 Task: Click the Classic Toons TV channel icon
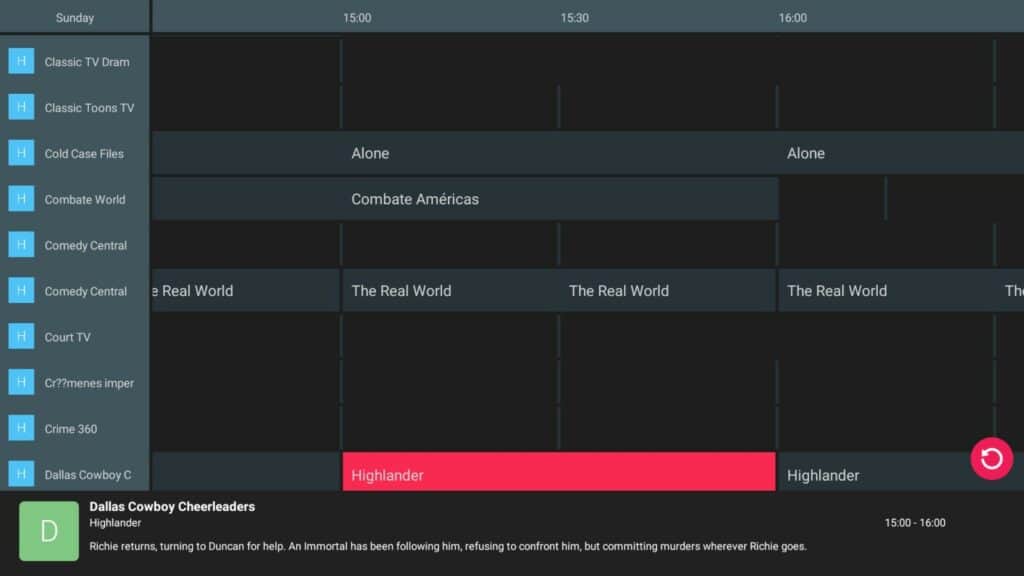[21, 107]
